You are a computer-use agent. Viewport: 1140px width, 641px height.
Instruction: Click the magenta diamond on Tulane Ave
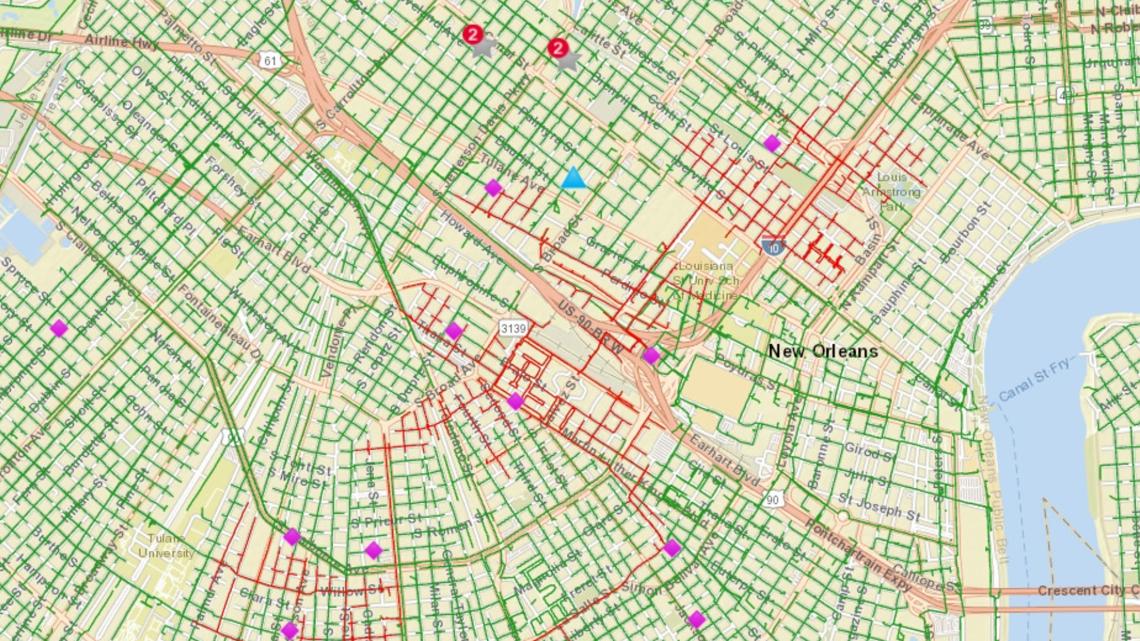click(493, 188)
